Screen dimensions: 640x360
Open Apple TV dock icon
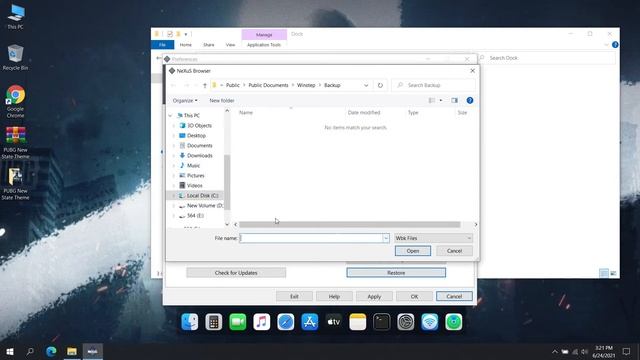coord(333,322)
